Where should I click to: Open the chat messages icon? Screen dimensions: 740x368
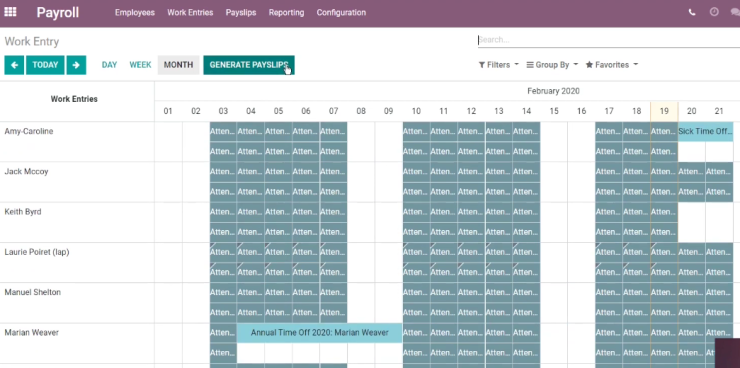(735, 13)
